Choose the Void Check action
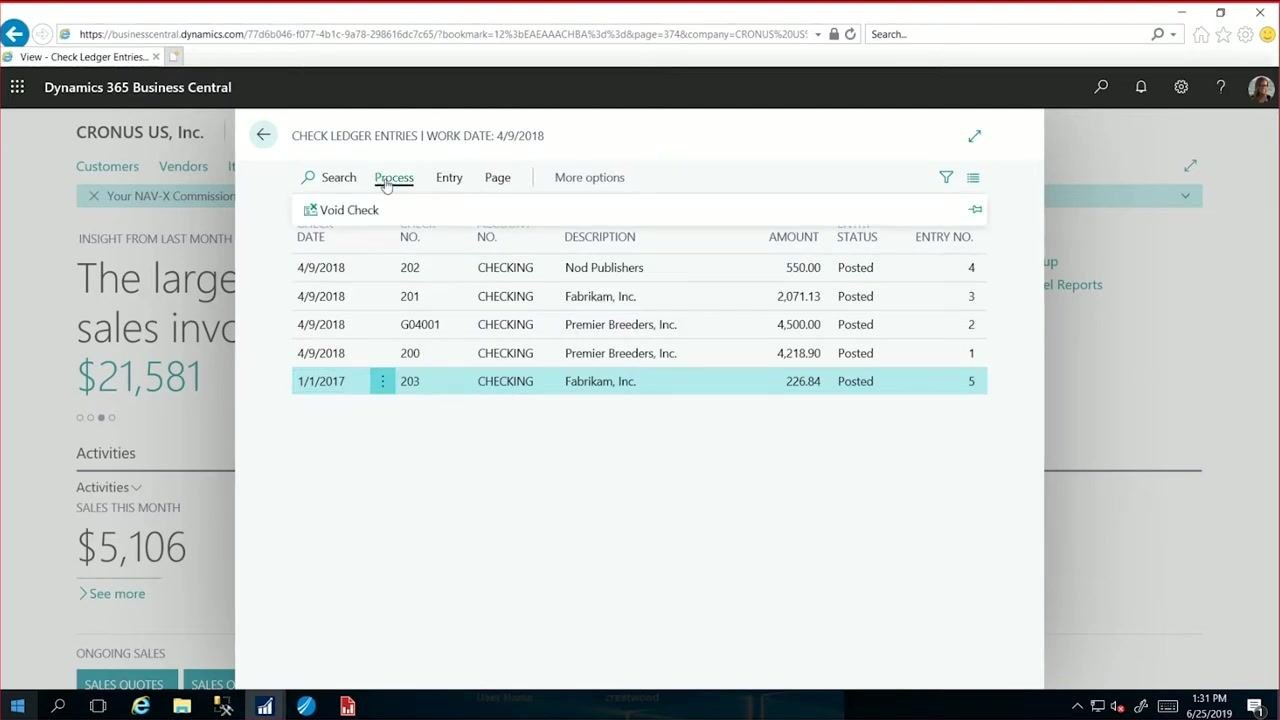 pos(341,210)
